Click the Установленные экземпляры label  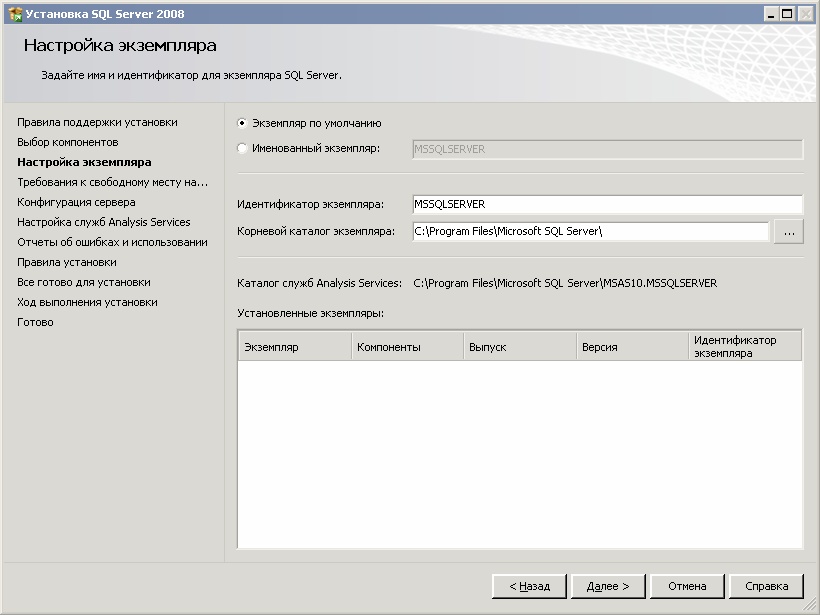tap(311, 313)
